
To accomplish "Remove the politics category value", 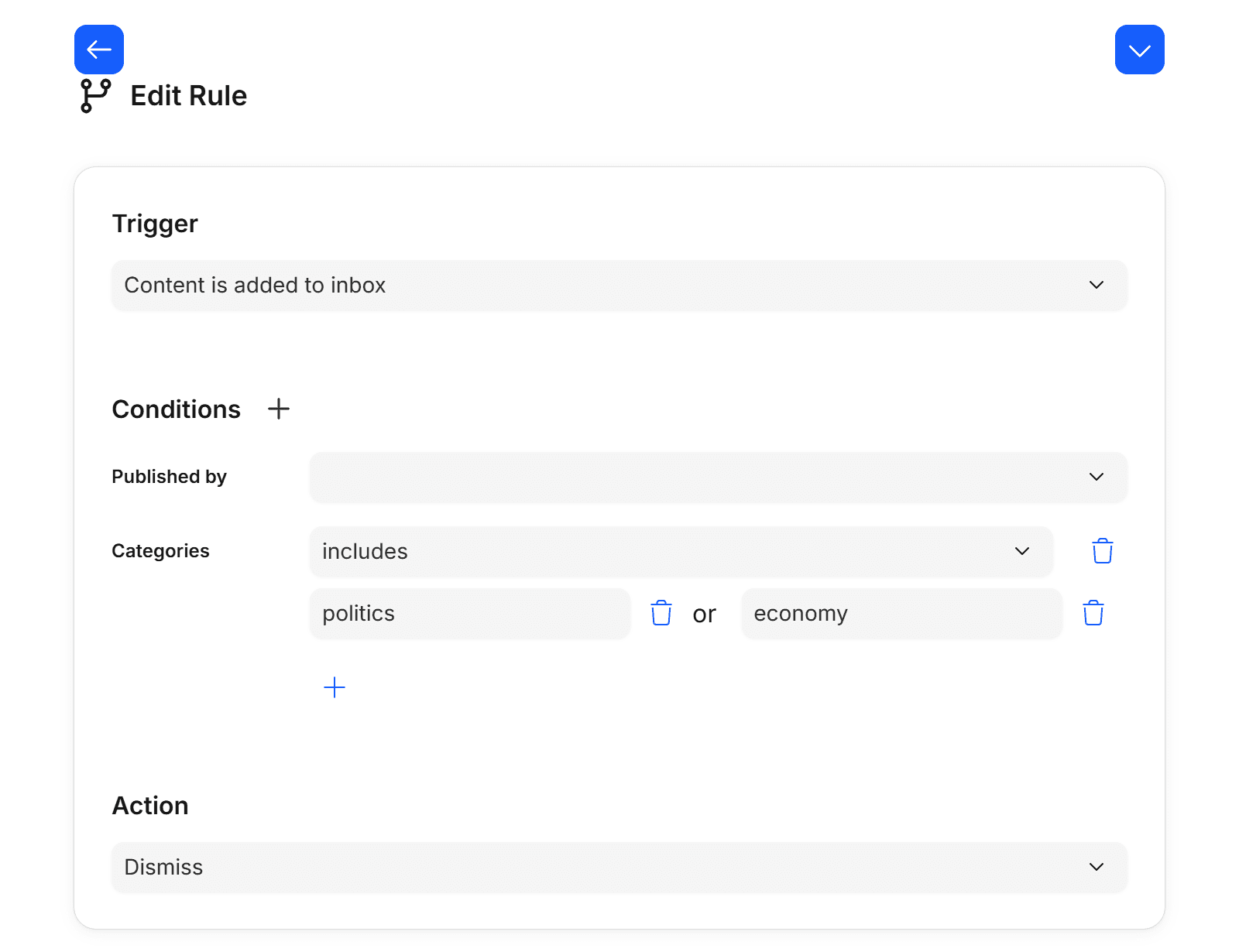I will pos(661,613).
